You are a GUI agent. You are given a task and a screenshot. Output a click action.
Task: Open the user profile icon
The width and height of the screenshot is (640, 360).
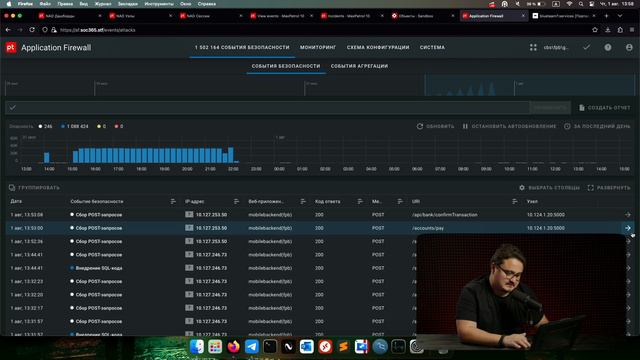click(629, 47)
